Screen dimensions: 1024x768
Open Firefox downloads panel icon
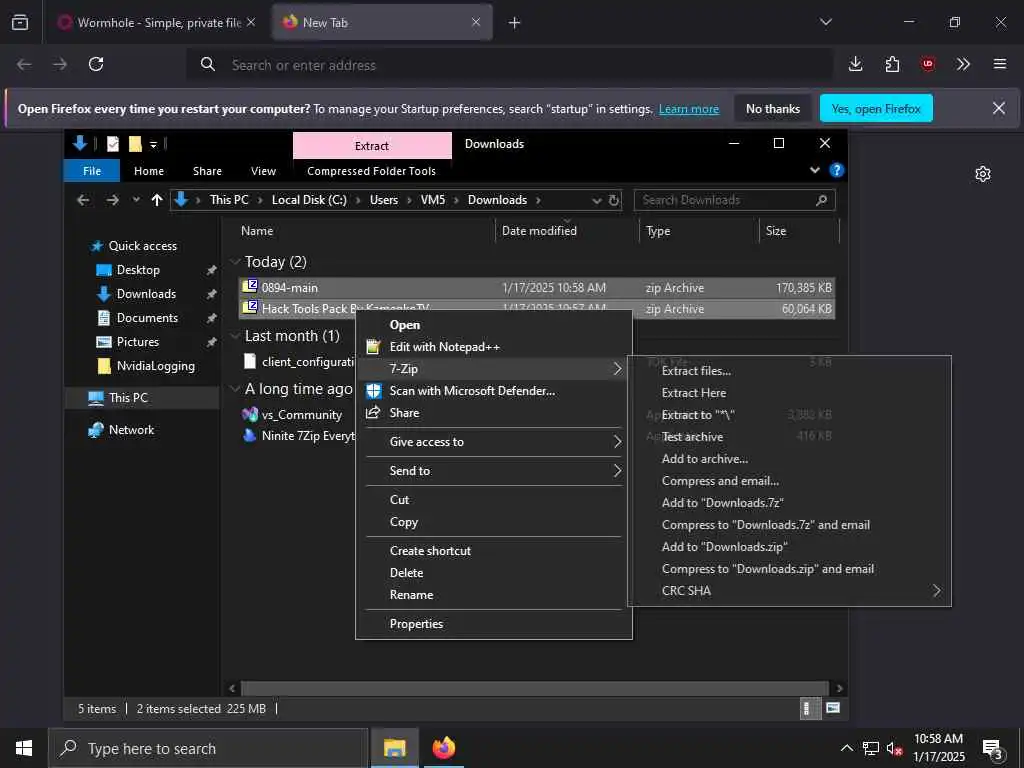(x=856, y=64)
